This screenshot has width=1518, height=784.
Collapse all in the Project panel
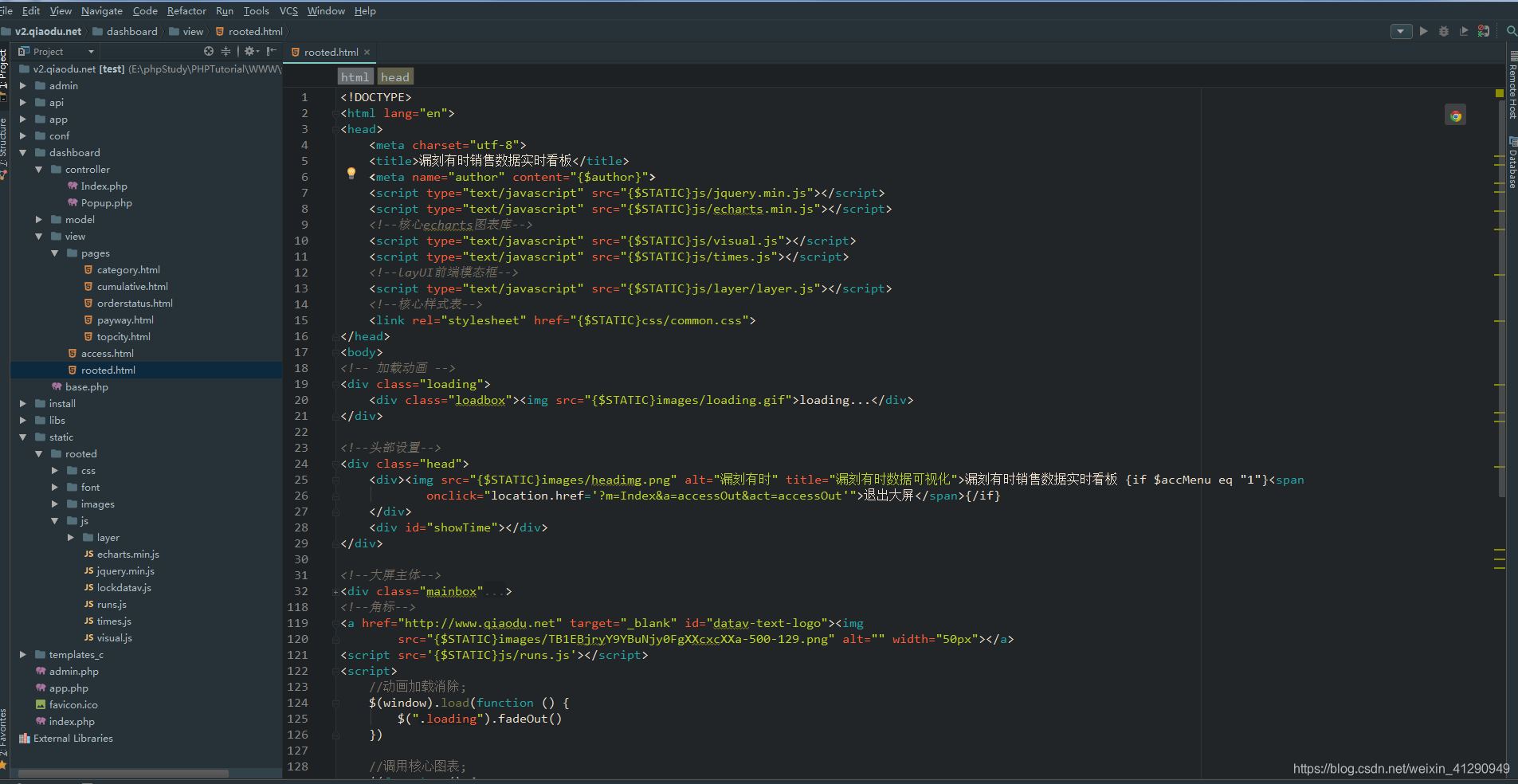click(x=226, y=51)
